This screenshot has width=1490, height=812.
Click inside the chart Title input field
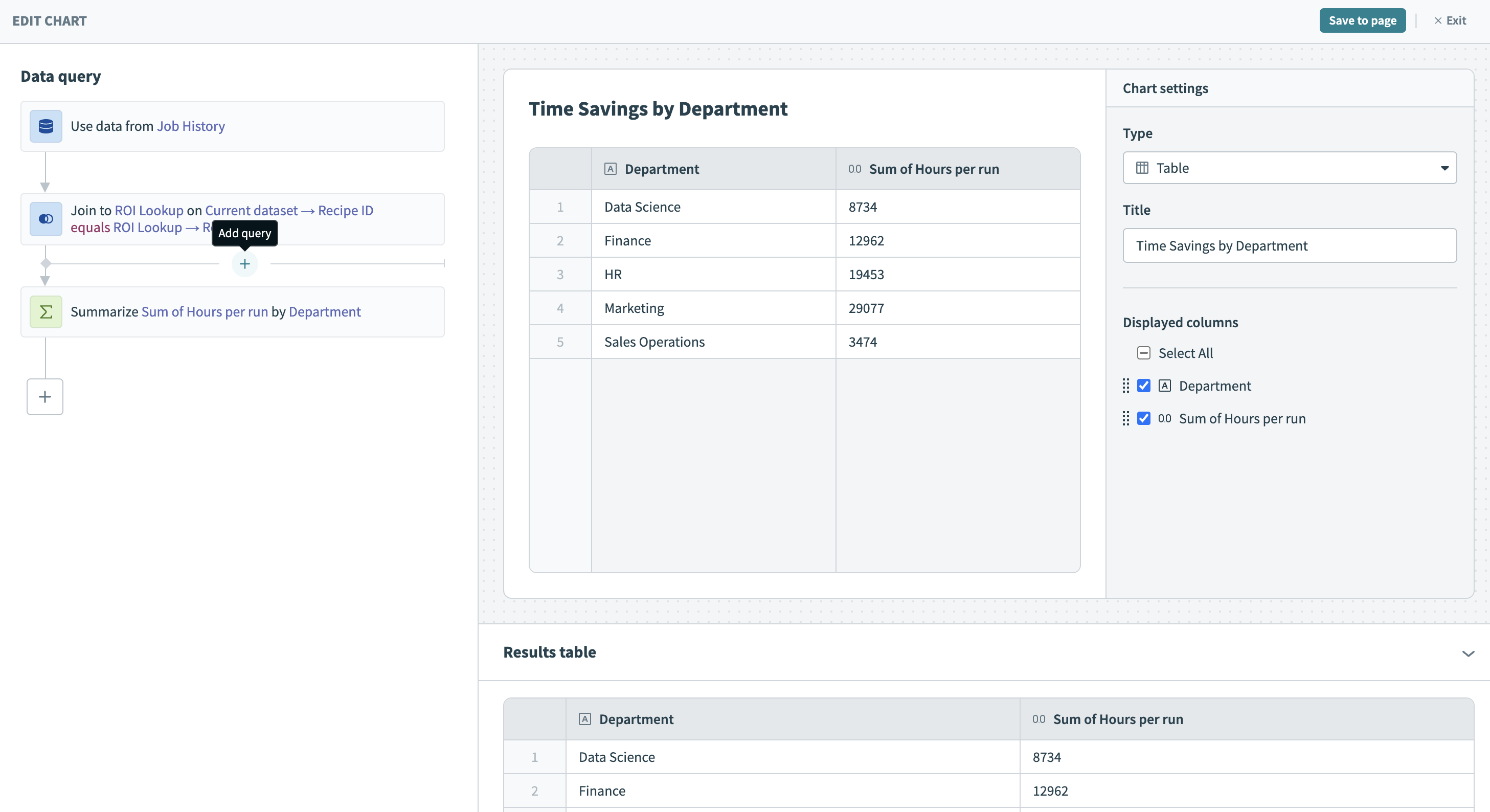pyautogui.click(x=1289, y=245)
